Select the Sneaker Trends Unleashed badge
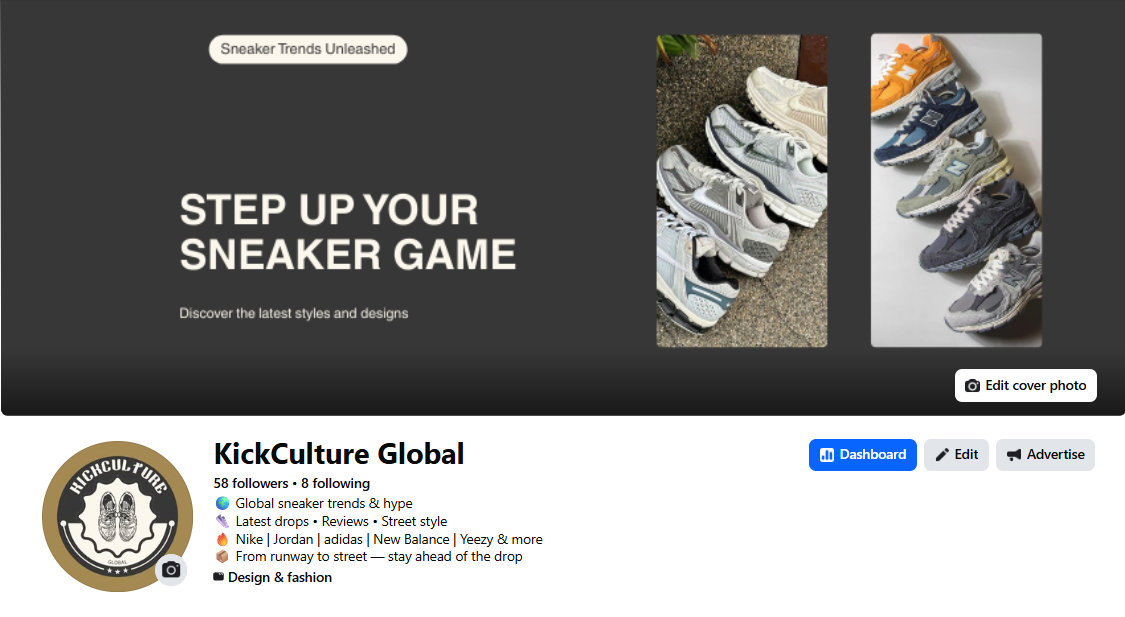The image size is (1125, 617). tap(308, 50)
